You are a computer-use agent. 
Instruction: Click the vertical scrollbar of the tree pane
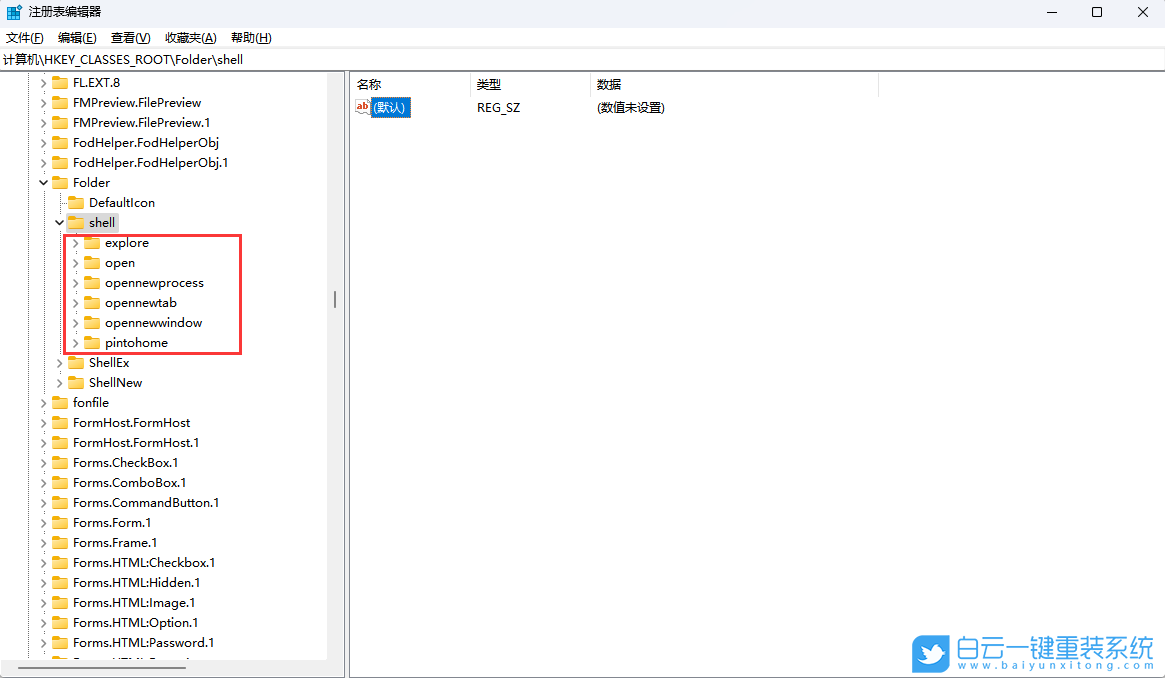334,299
